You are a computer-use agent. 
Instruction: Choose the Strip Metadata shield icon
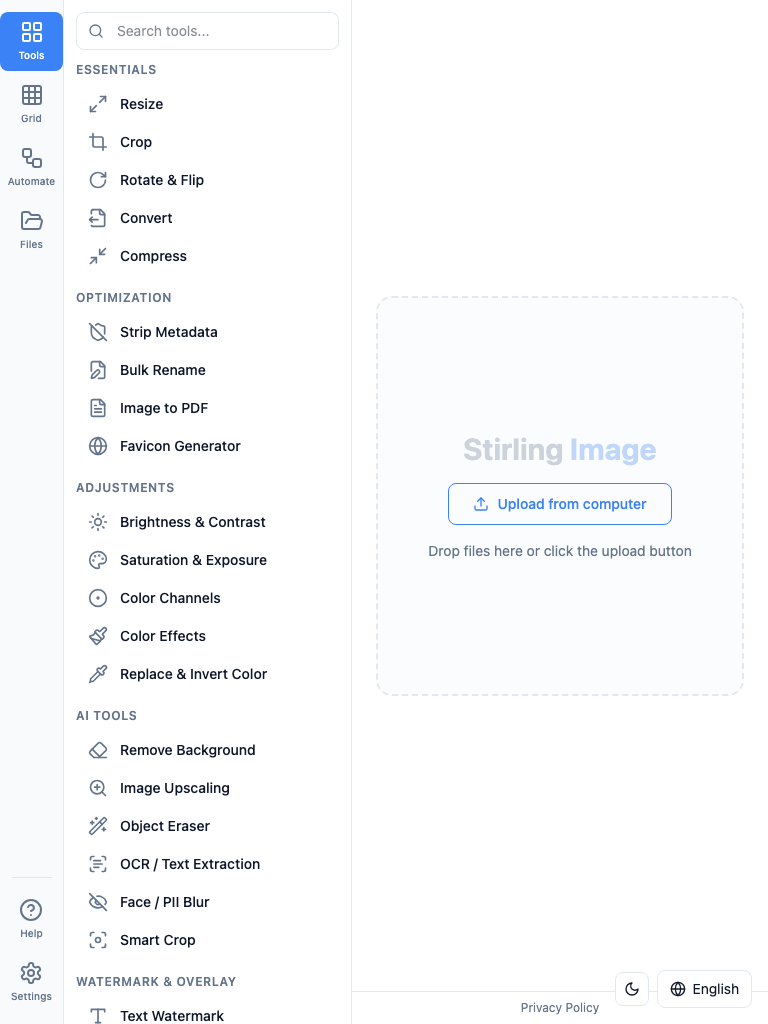(x=98, y=332)
